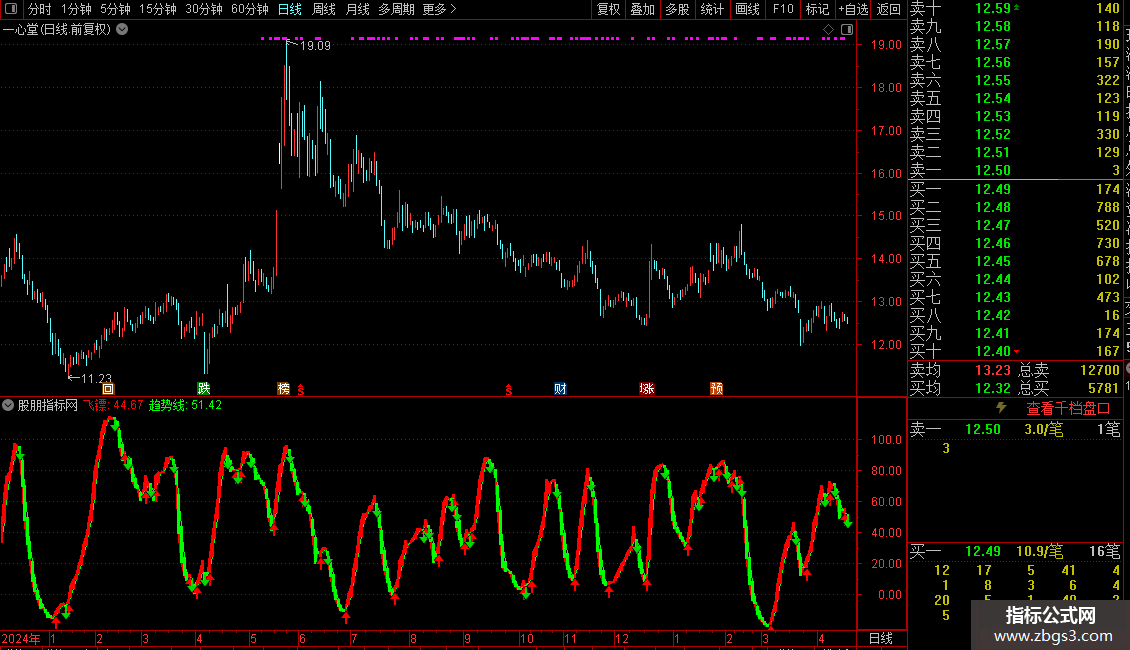Click the 总卖 12700 value
Image resolution: width=1130 pixels, height=650 pixels.
coord(1100,370)
